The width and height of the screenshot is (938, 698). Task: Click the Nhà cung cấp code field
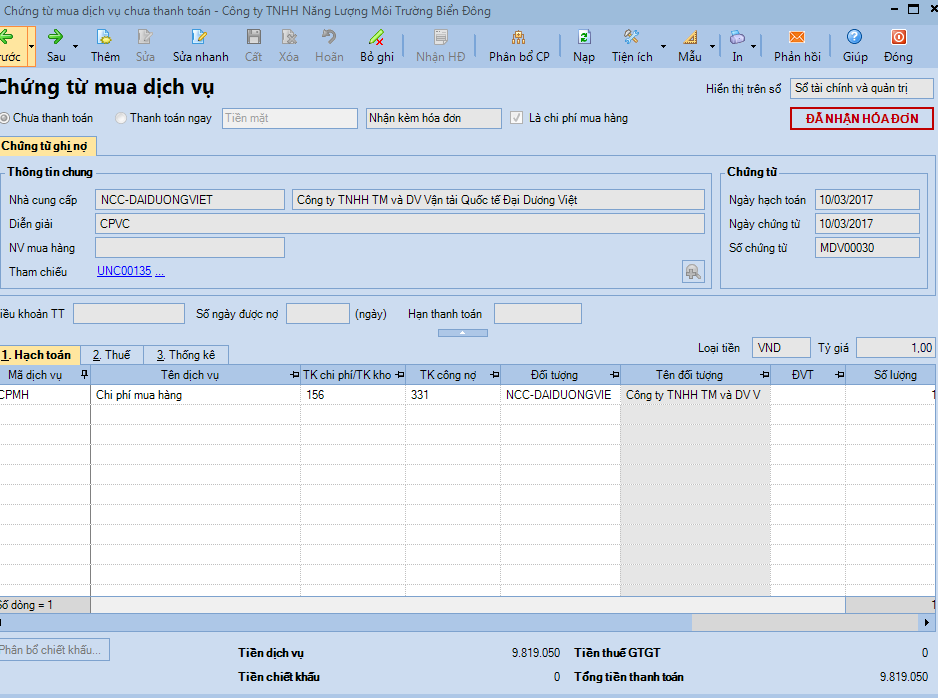tap(190, 200)
